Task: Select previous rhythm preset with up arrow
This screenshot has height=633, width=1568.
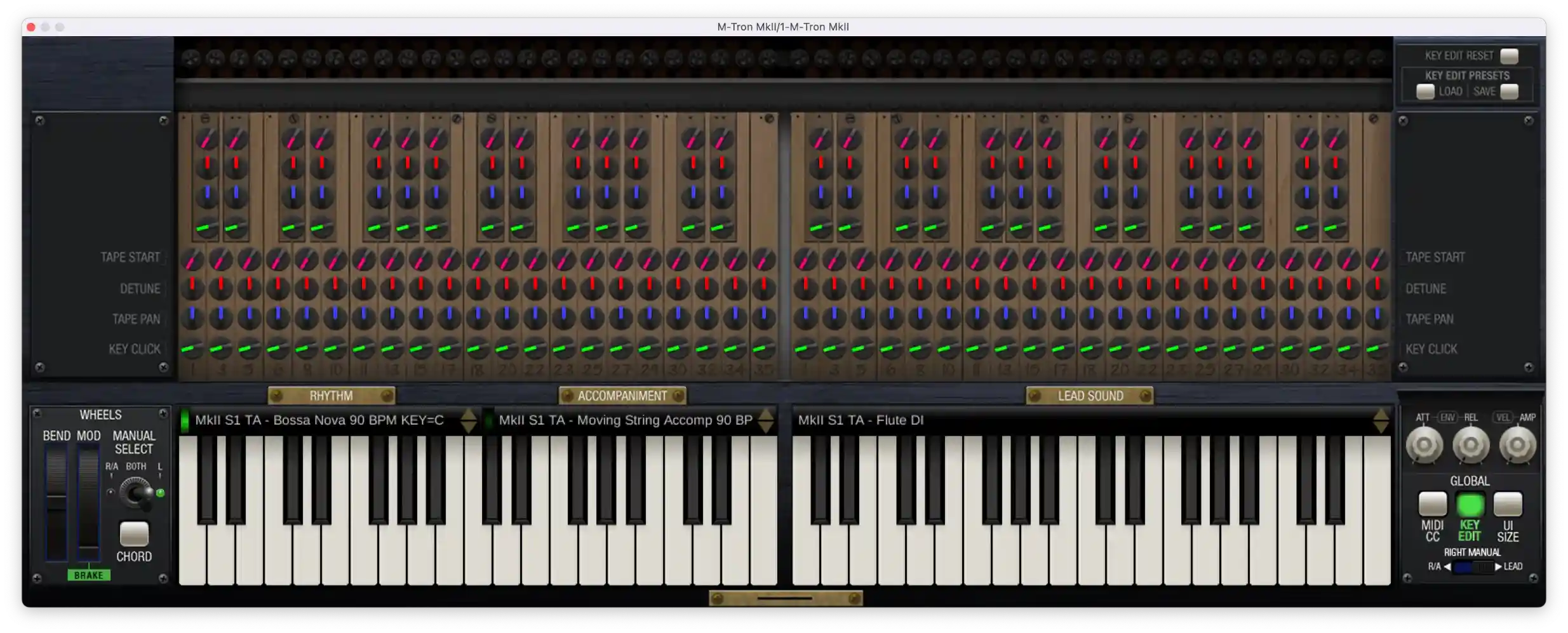Action: coord(469,415)
